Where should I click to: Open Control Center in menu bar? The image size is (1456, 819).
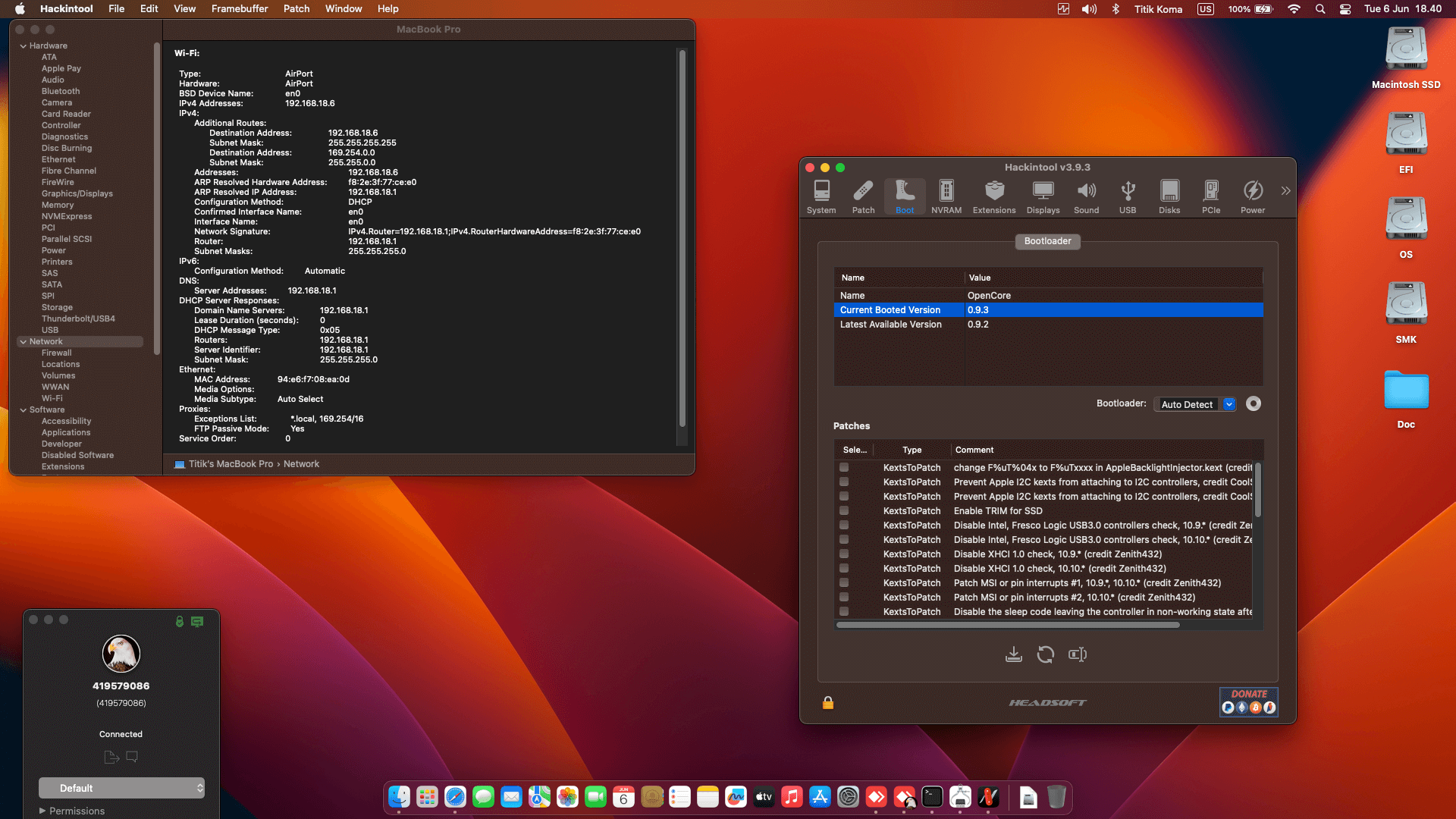[1345, 9]
